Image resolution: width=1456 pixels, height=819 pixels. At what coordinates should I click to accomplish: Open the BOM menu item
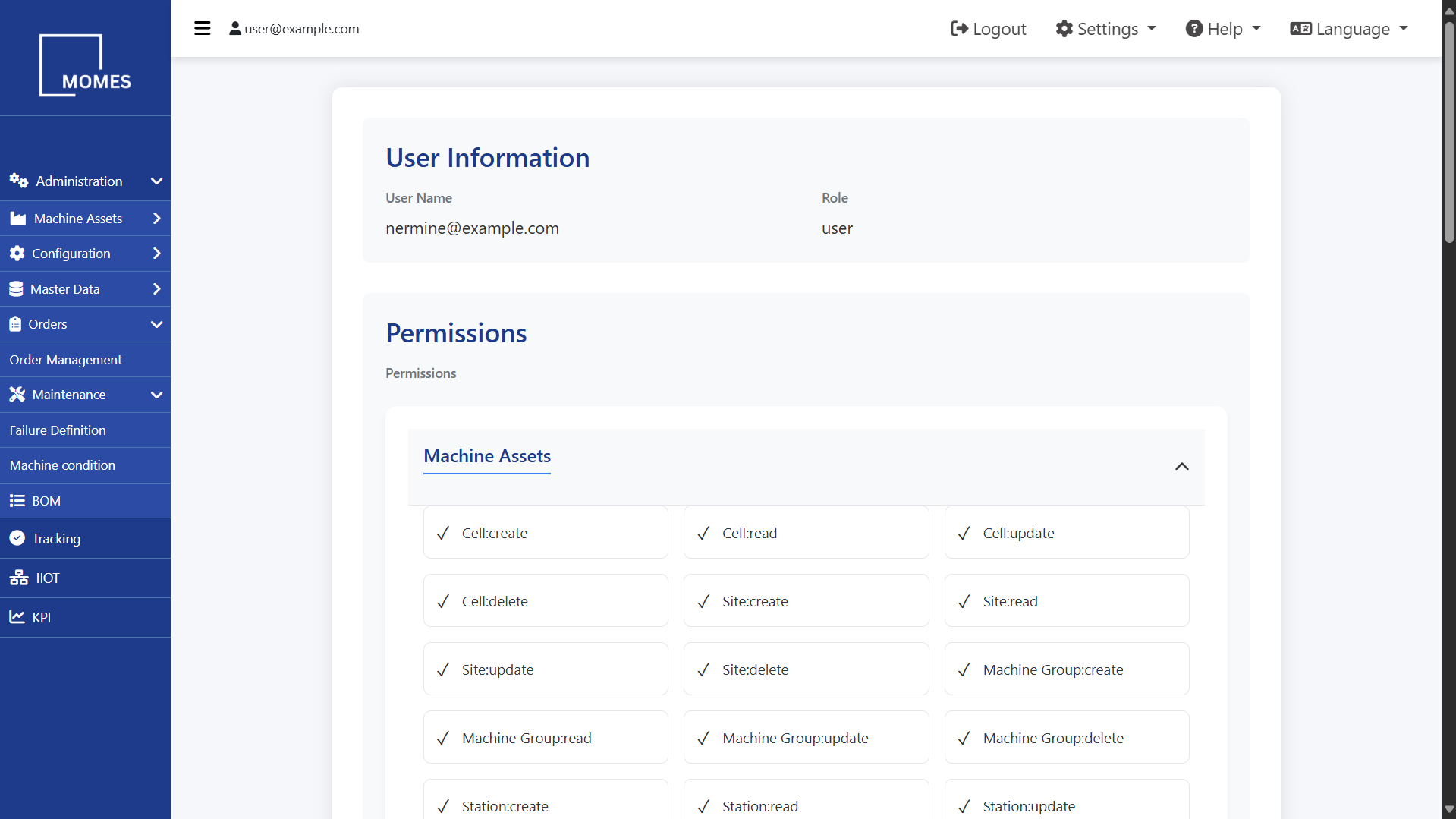85,501
